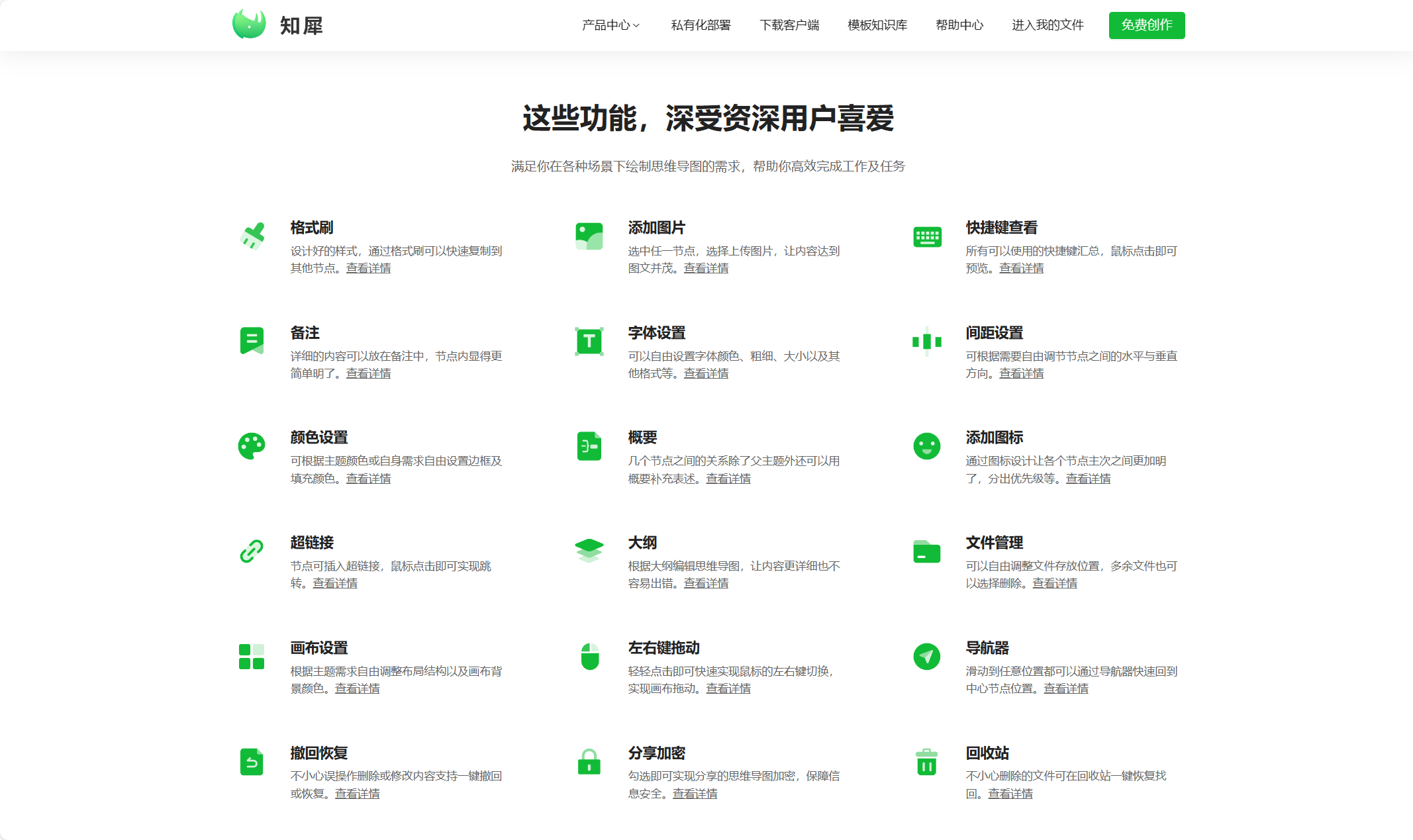Viewport: 1413px width, 840px height.
Task: Open the 帮助中心 menu item
Action: click(959, 25)
